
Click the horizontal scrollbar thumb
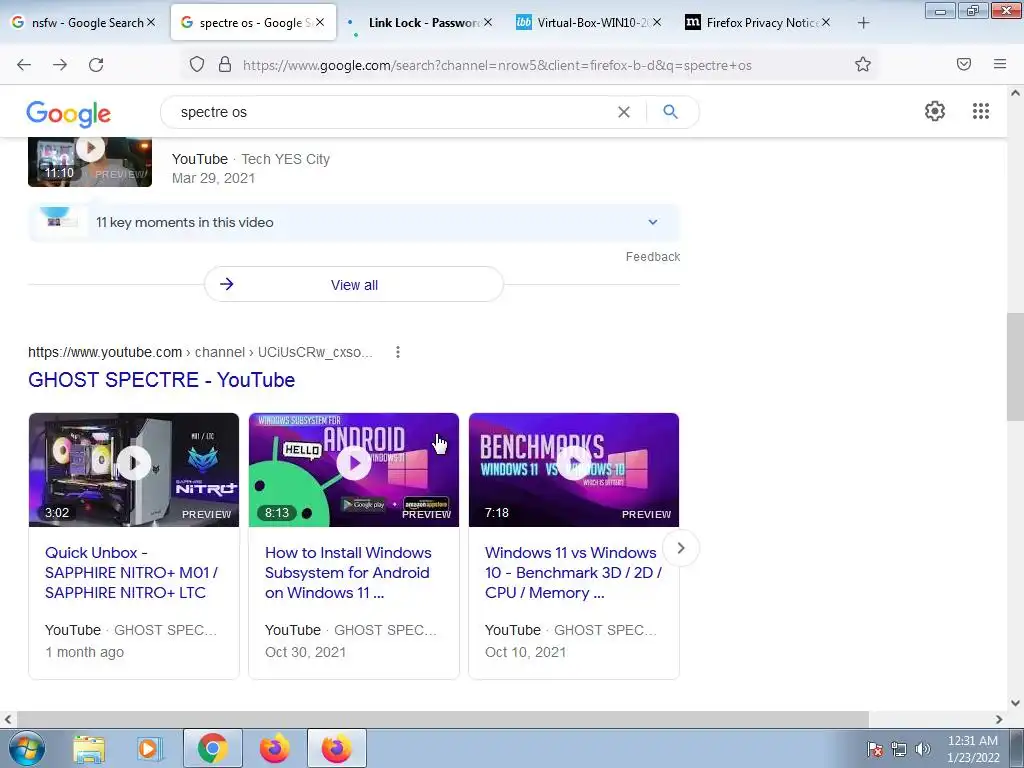(441, 719)
